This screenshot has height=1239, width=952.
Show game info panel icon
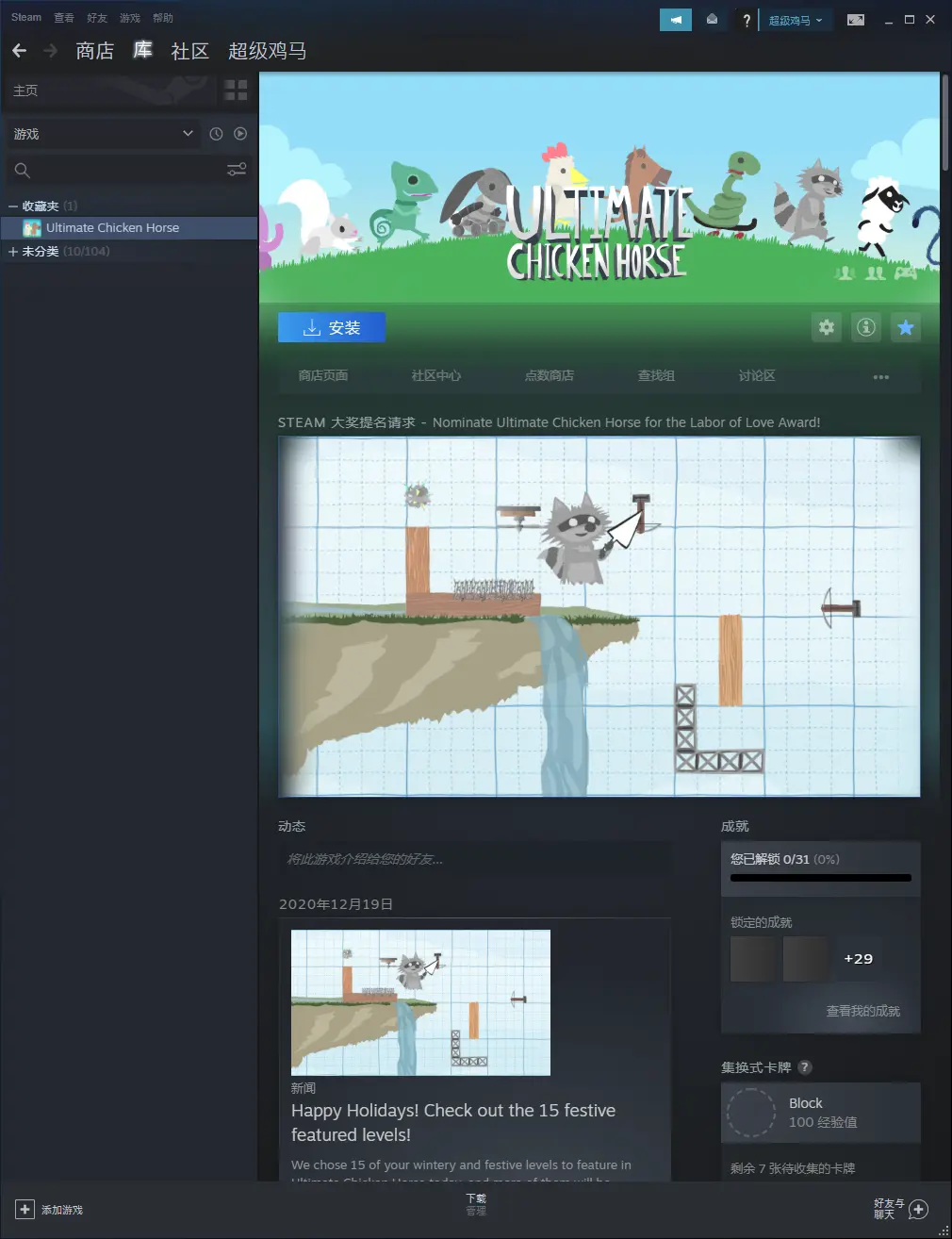pos(866,327)
